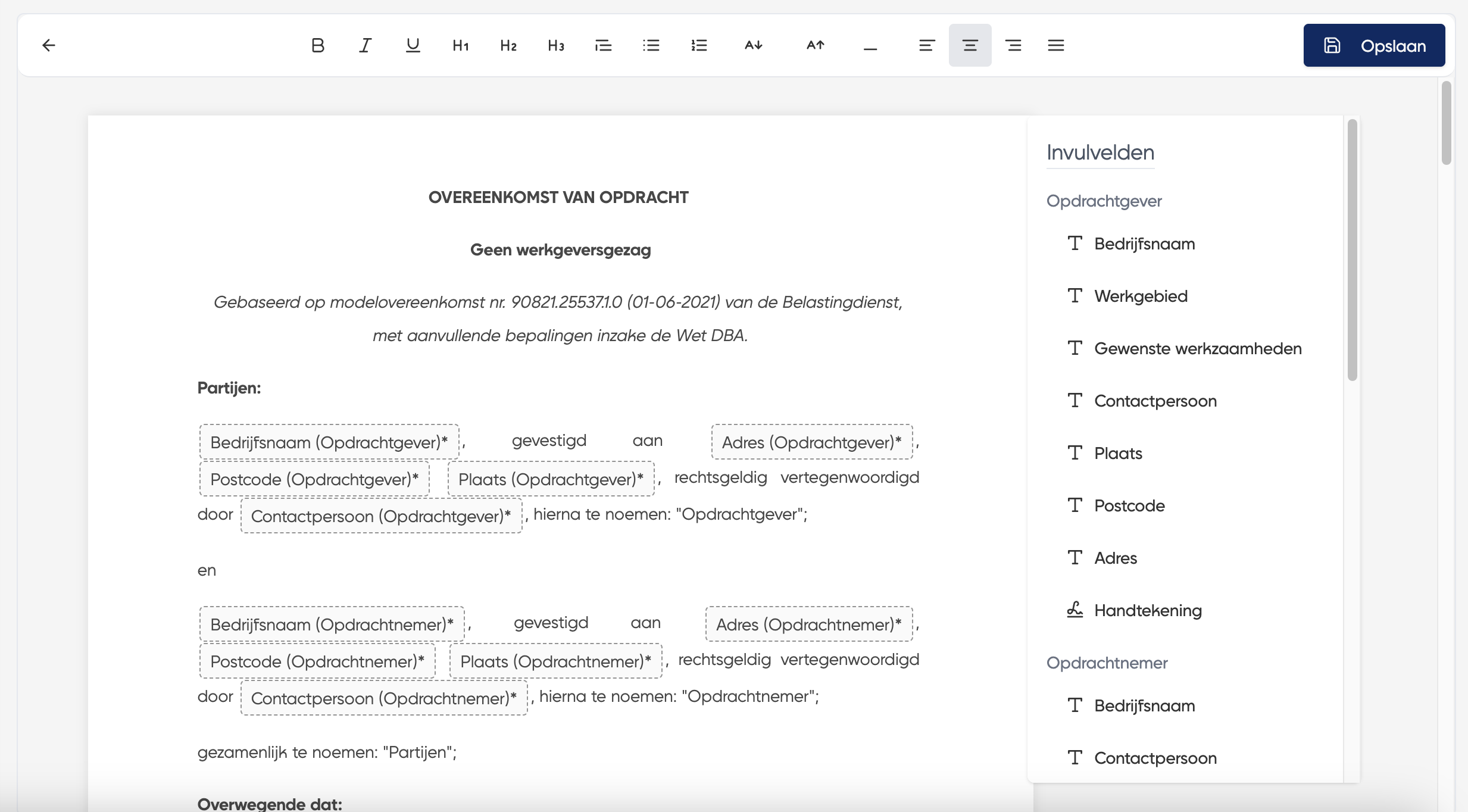
Task: Click Contactpersoon (Opdrachtgever) placeholder
Action: (381, 516)
